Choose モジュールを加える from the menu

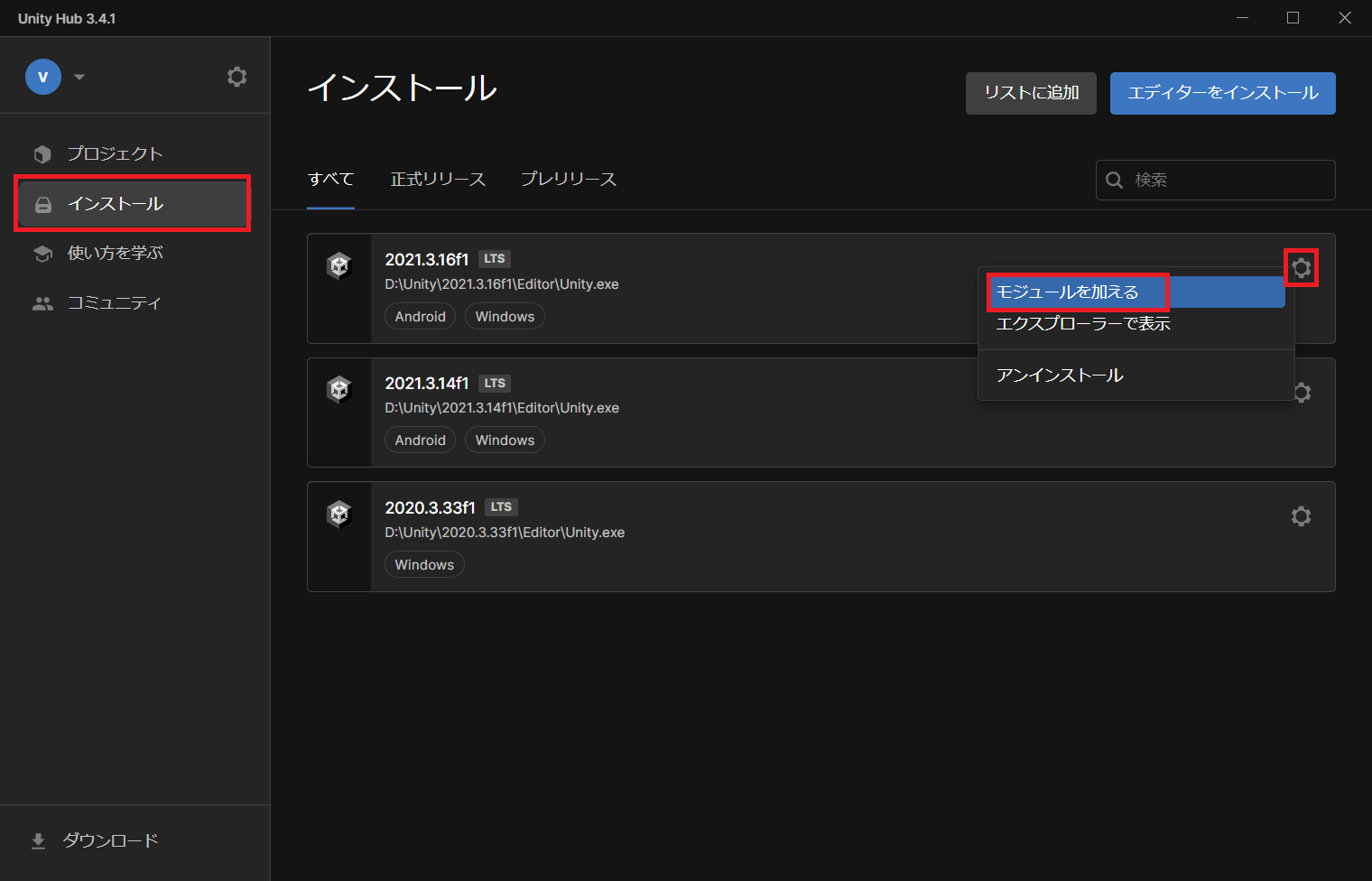1136,292
